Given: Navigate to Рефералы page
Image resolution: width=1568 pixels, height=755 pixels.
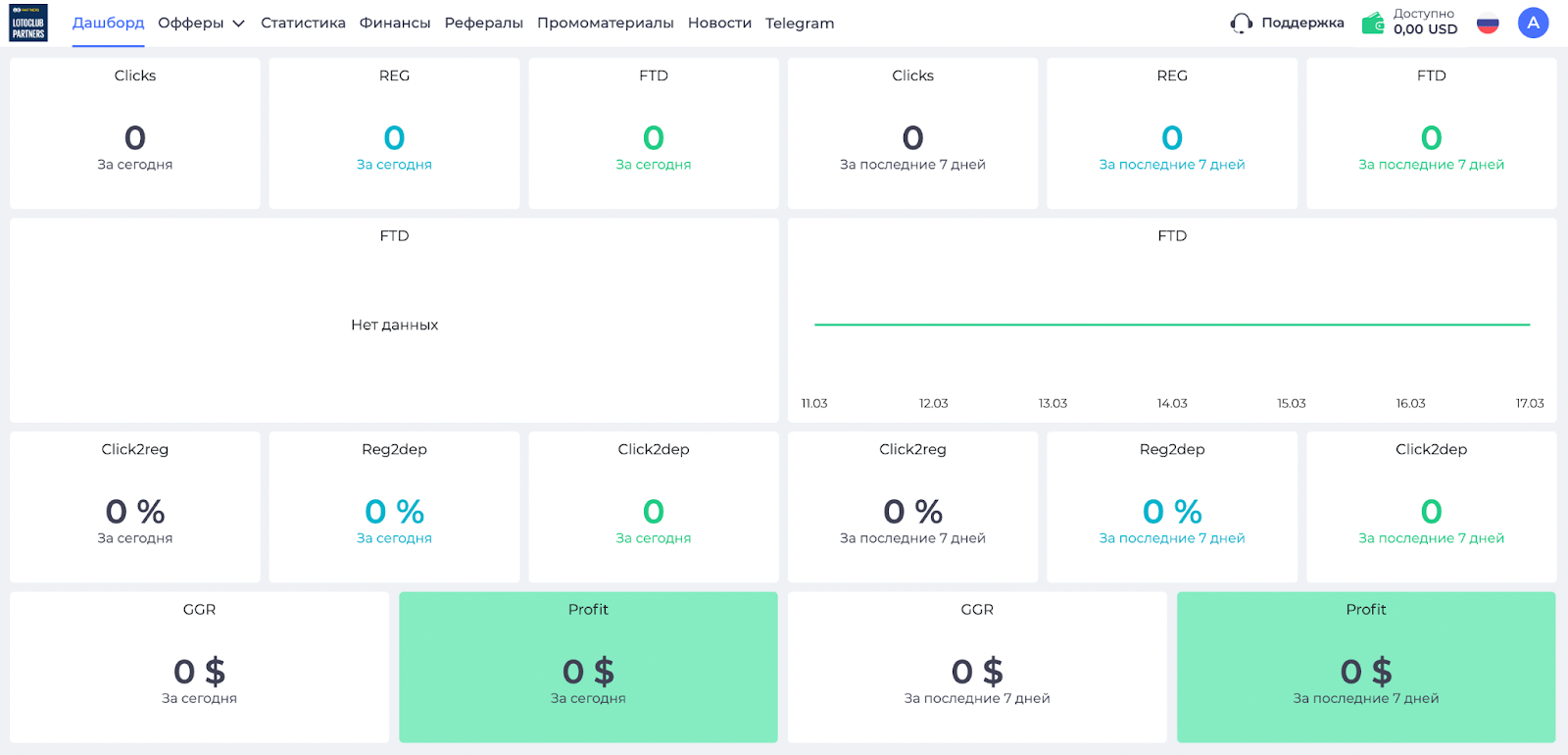Looking at the screenshot, I should (483, 23).
